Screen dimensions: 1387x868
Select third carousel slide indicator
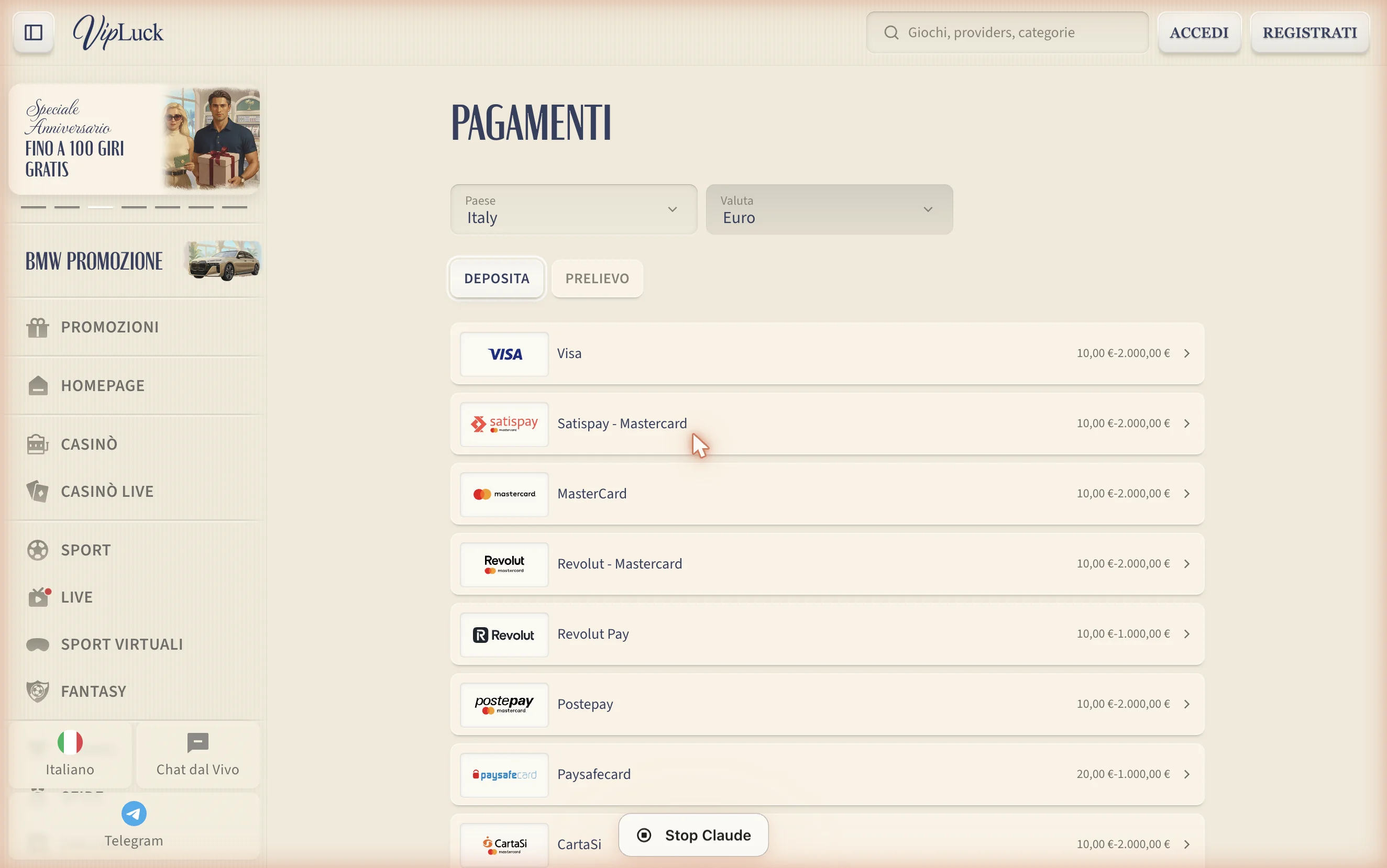[101, 207]
